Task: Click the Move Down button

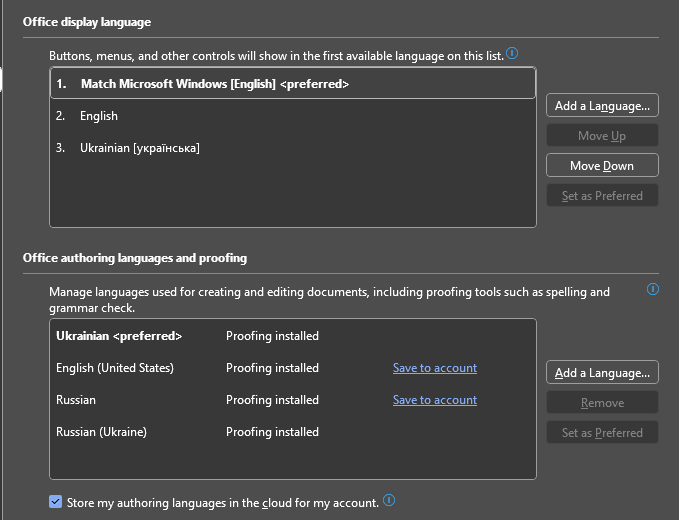Action: coord(602,166)
